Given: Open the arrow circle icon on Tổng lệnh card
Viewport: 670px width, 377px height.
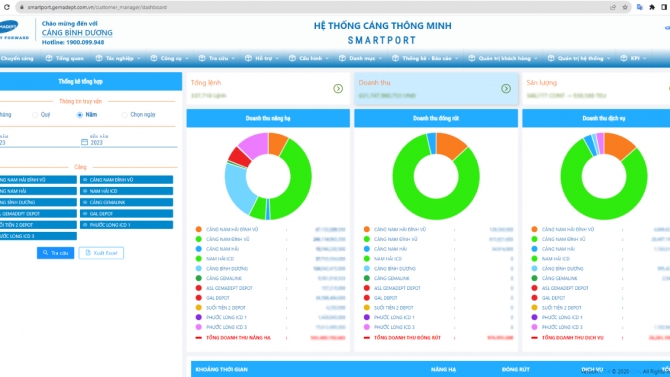Looking at the screenshot, I should [338, 88].
